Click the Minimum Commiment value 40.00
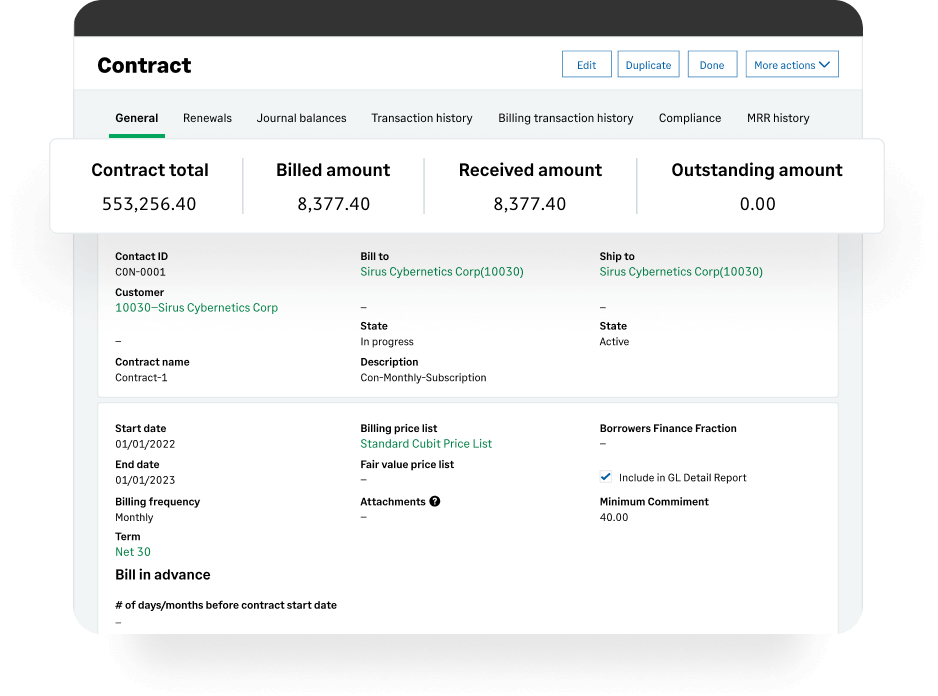The image size is (938, 696). (614, 517)
